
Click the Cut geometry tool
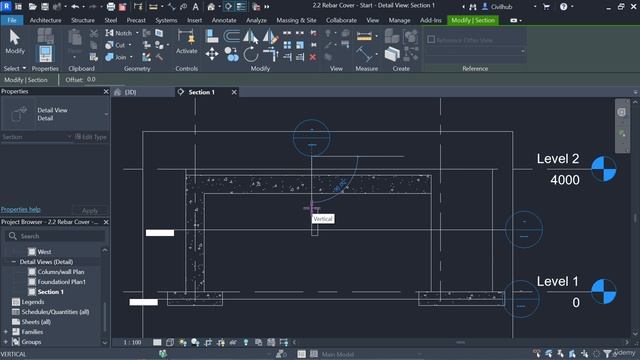click(x=116, y=45)
